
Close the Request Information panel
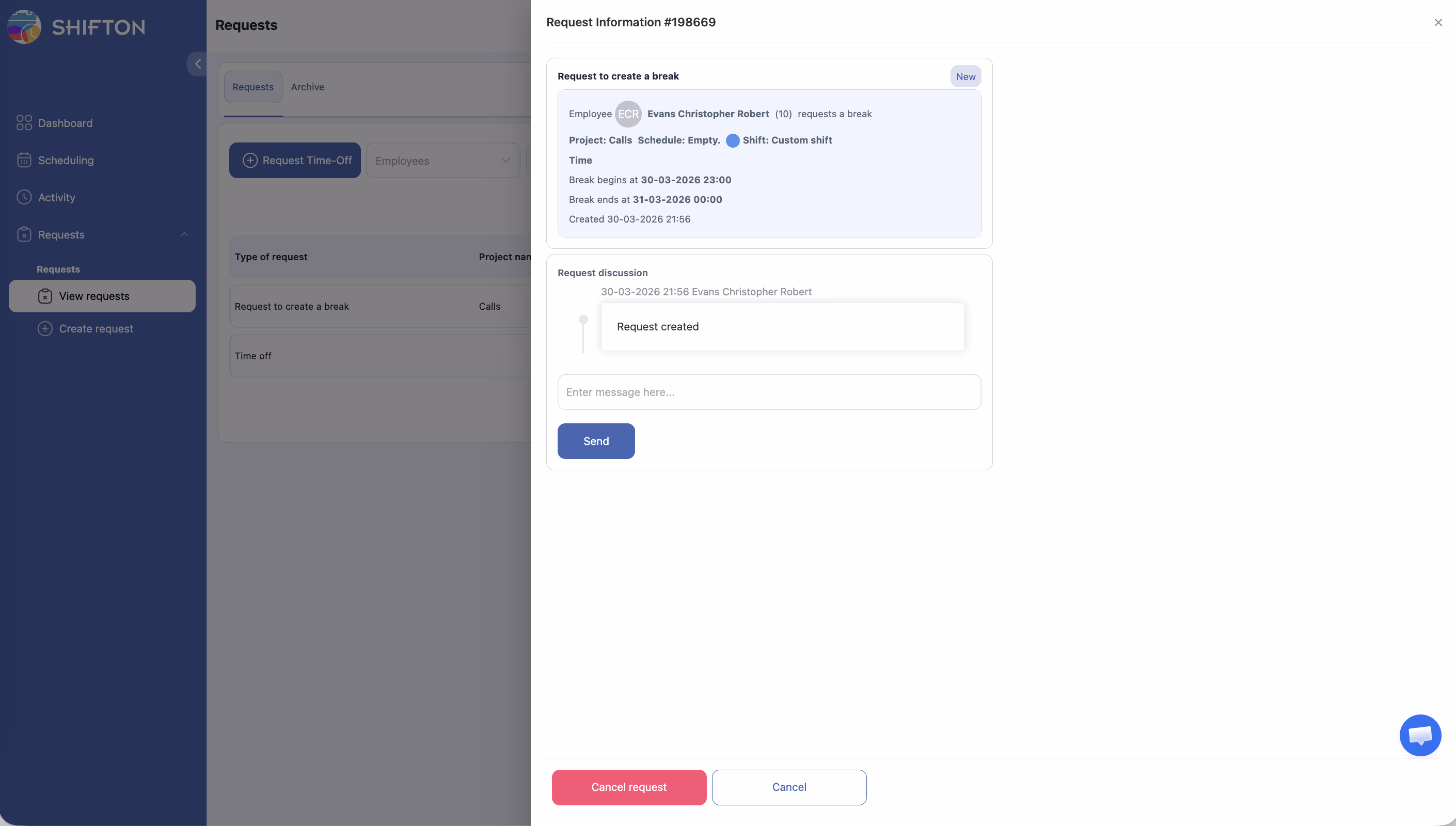pos(1438,23)
